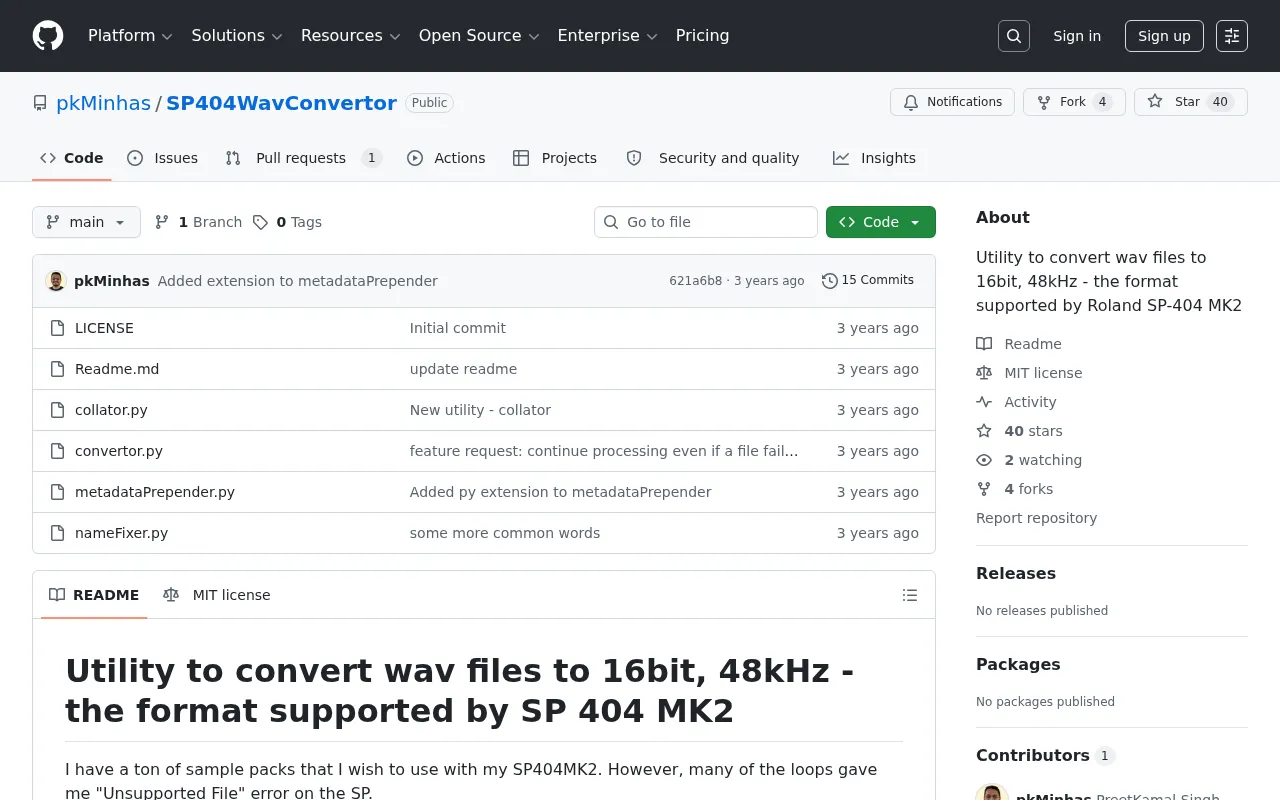
Task: Open the collator.py file
Action: point(111,410)
